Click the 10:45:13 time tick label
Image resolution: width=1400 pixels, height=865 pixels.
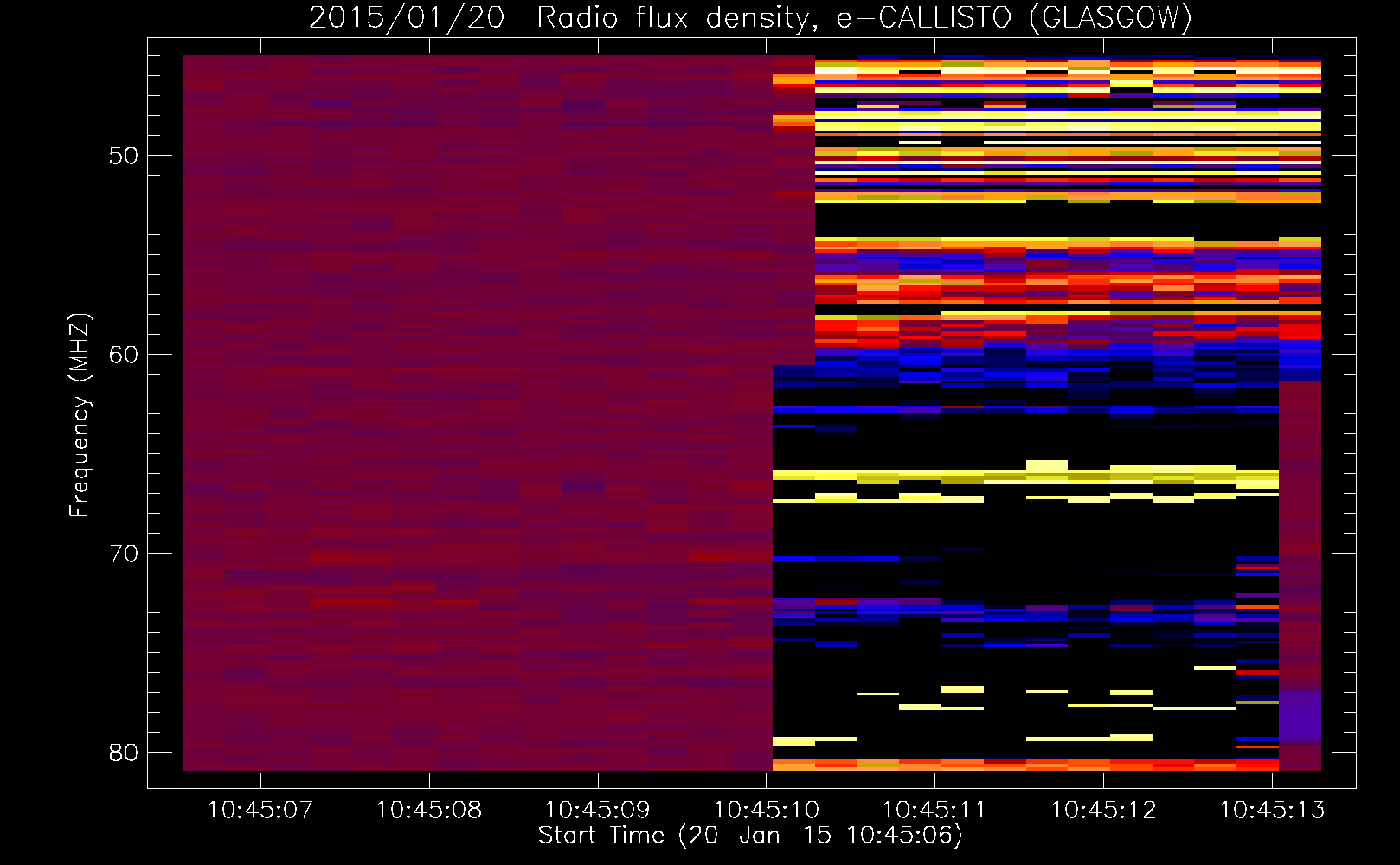point(1272,811)
